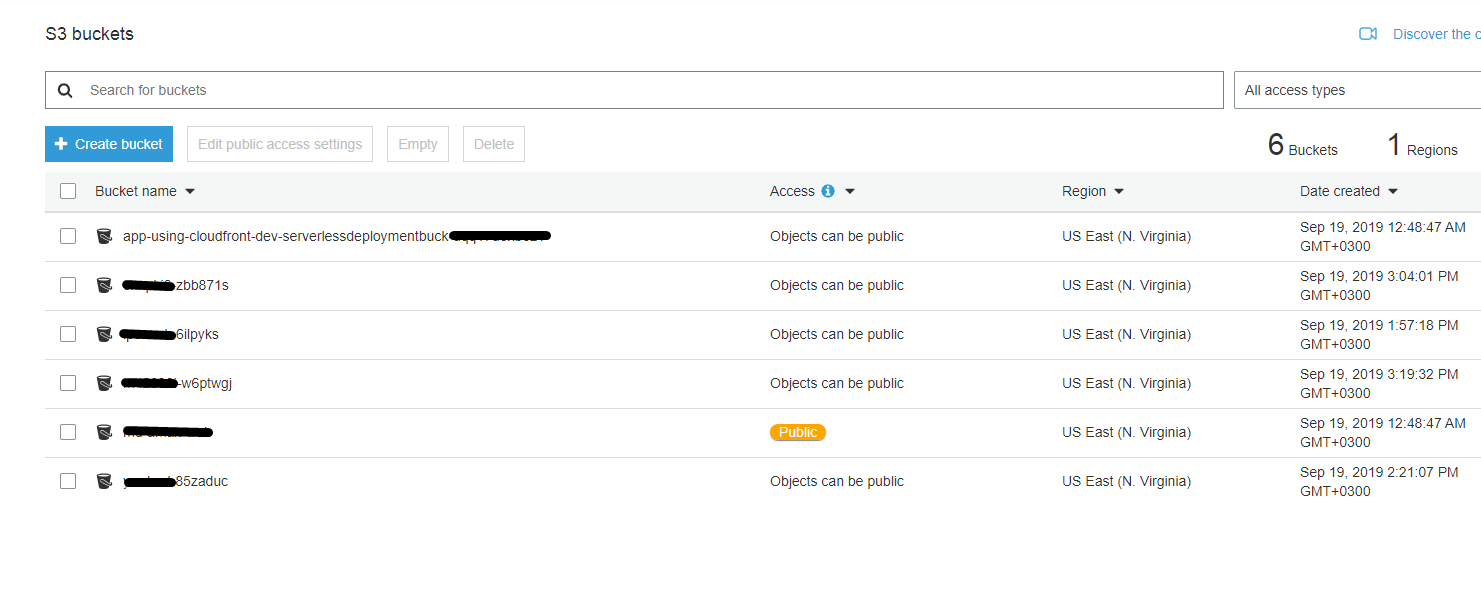Open bucket ending in w6ptwgj

pyautogui.click(x=177, y=383)
